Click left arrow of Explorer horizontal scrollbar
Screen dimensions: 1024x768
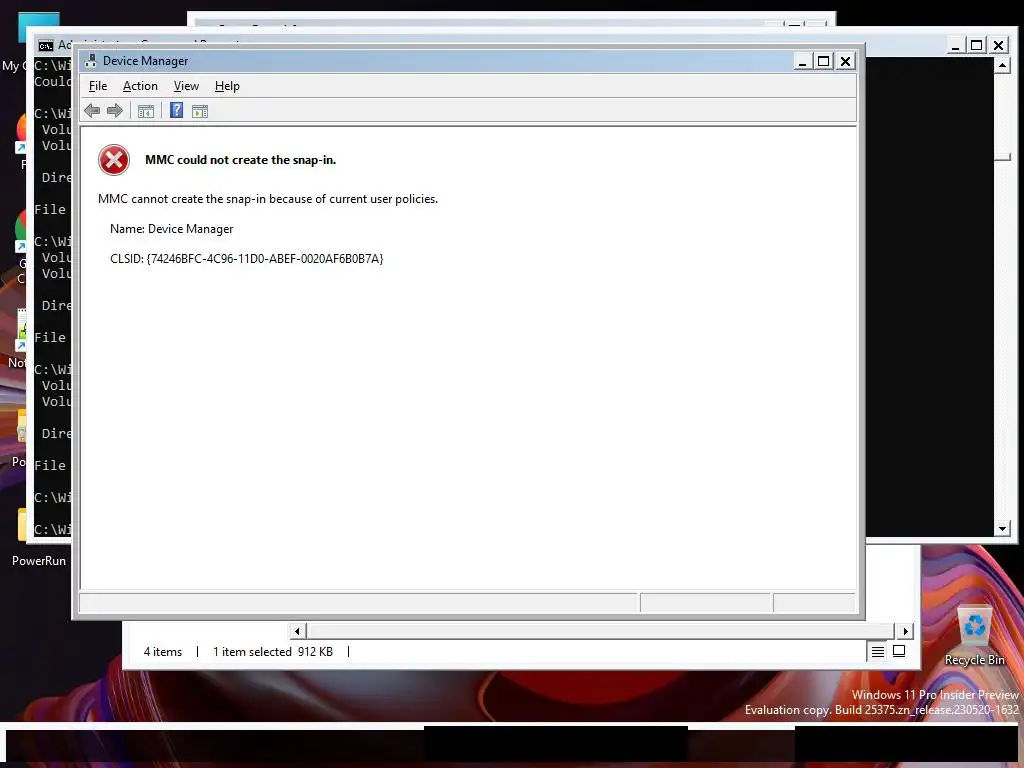tap(297, 631)
